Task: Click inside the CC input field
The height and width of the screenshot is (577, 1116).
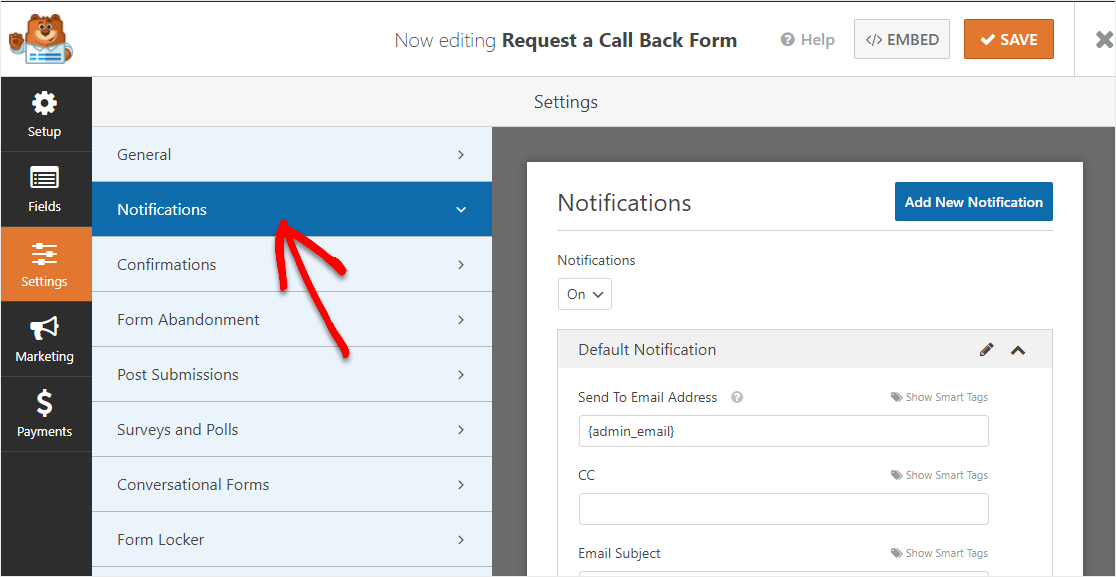Action: 783,509
